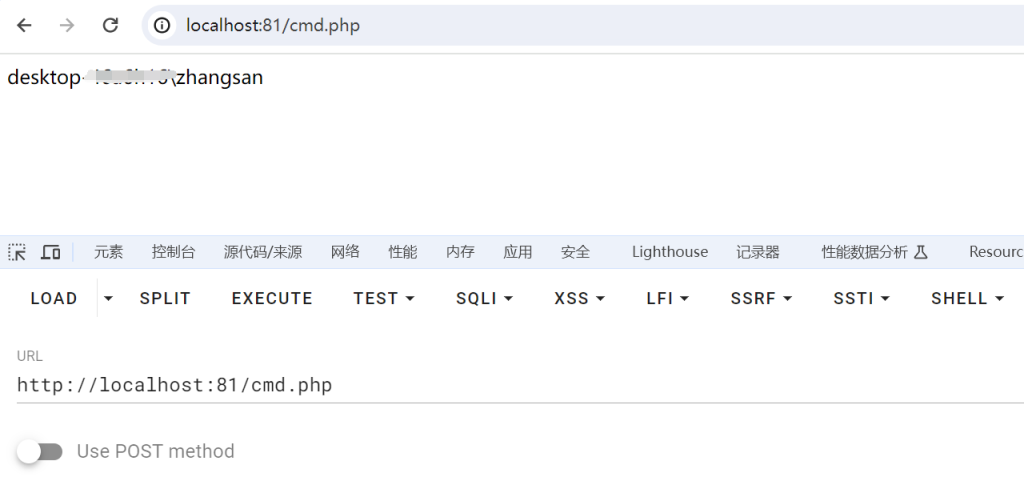The width and height of the screenshot is (1024, 481).
Task: Switch to the 网络 tab
Action: click(345, 252)
